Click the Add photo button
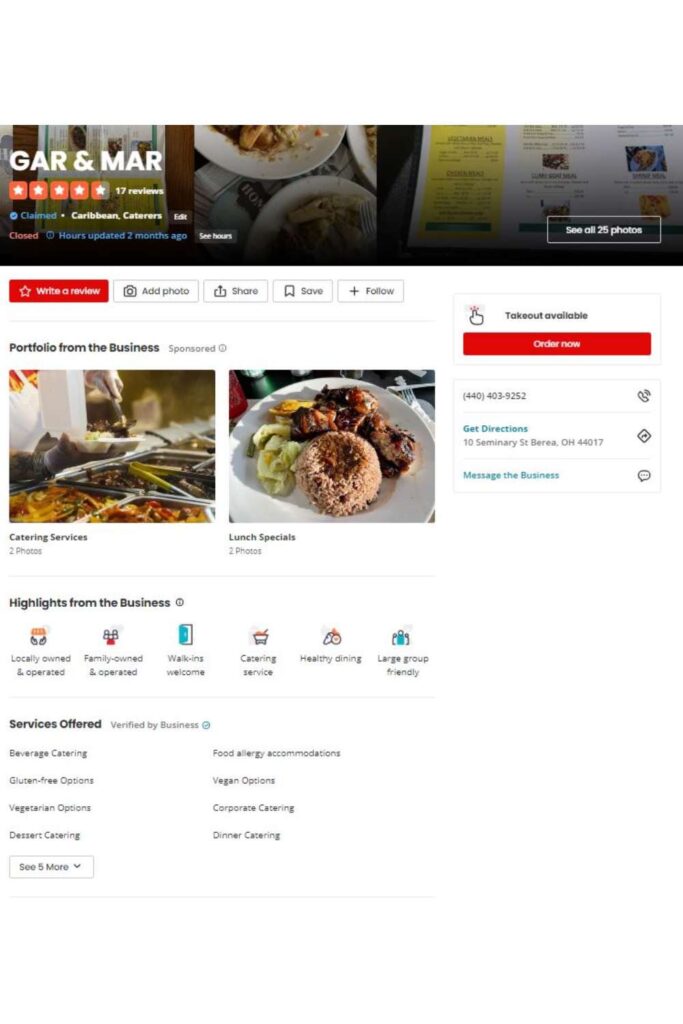The image size is (683, 1024). (156, 291)
